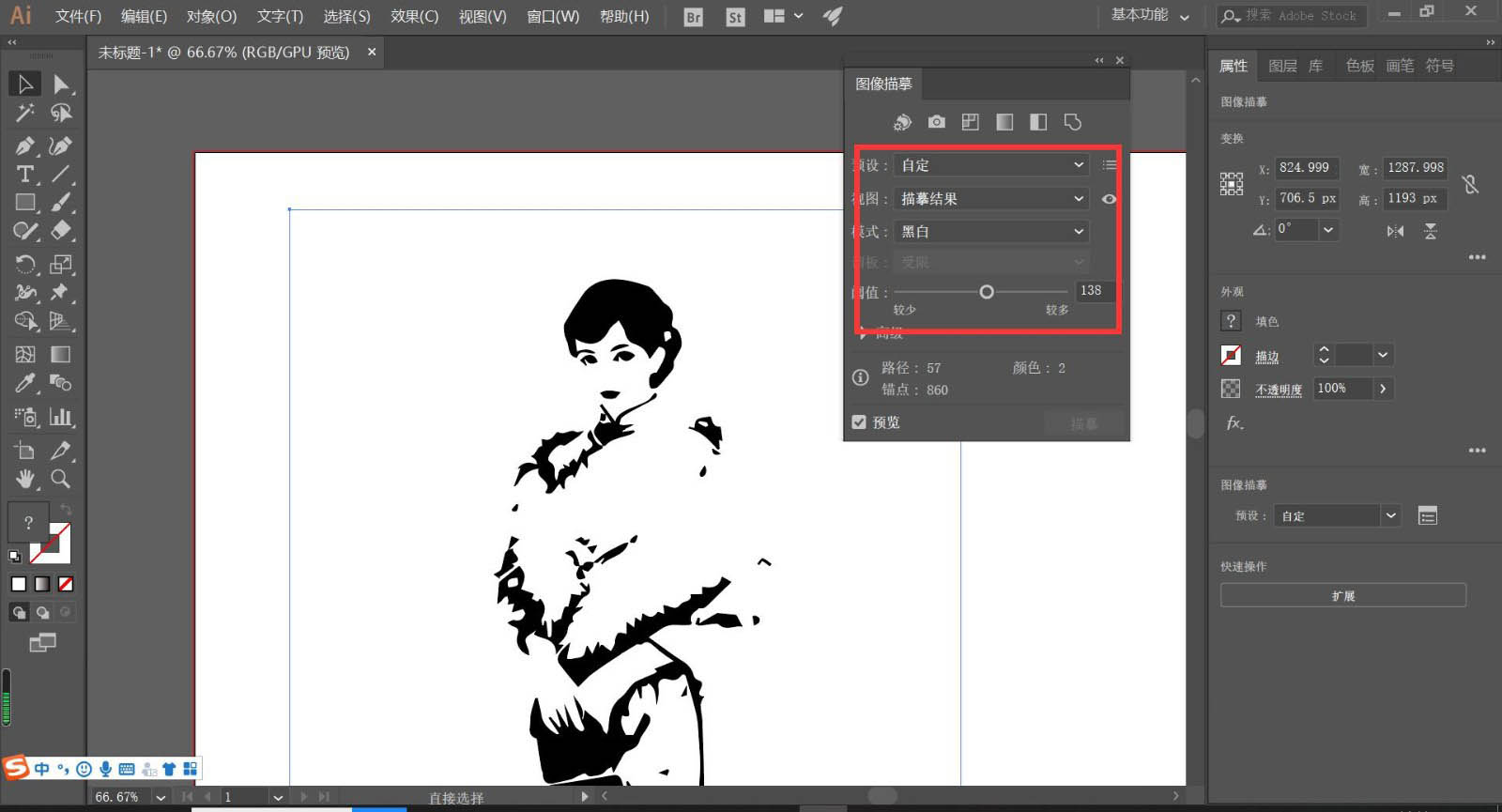The height and width of the screenshot is (812, 1502).
Task: Select the black arrow Selection tool
Action: 24,84
